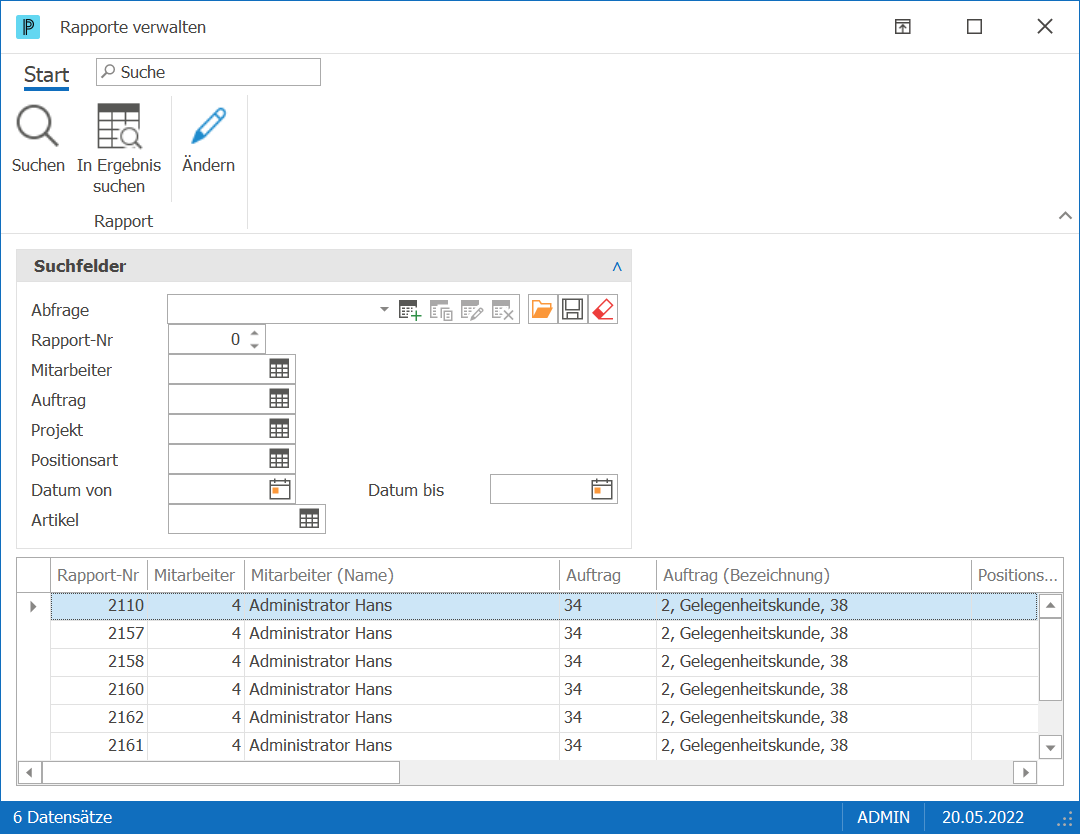Image resolution: width=1080 pixels, height=834 pixels.
Task: Select Rapport-Nr 2162 cell
Action: 99,718
